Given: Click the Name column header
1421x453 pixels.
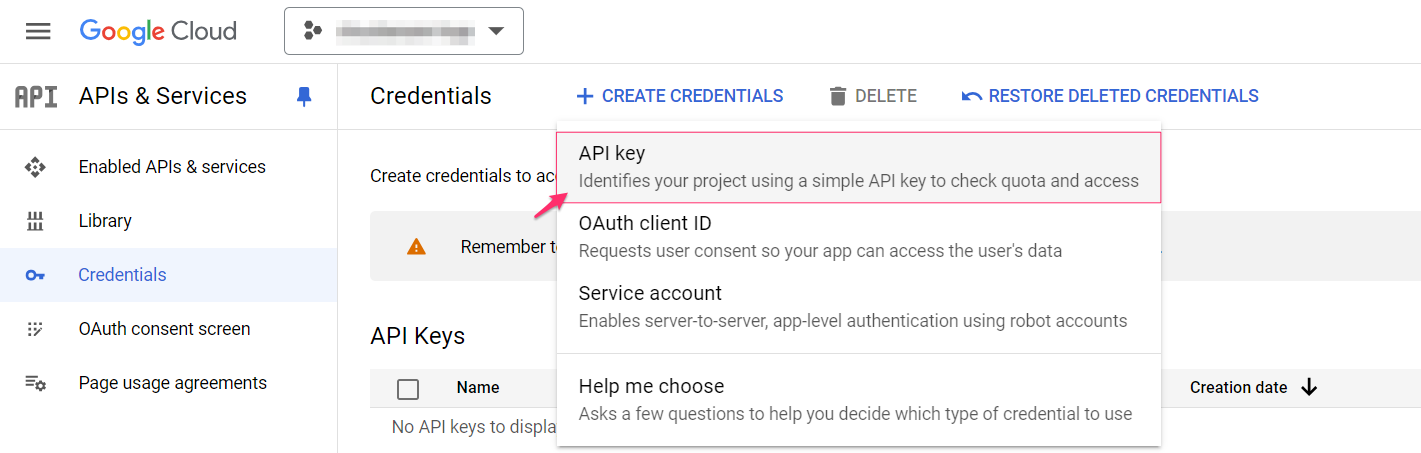Looking at the screenshot, I should (478, 387).
